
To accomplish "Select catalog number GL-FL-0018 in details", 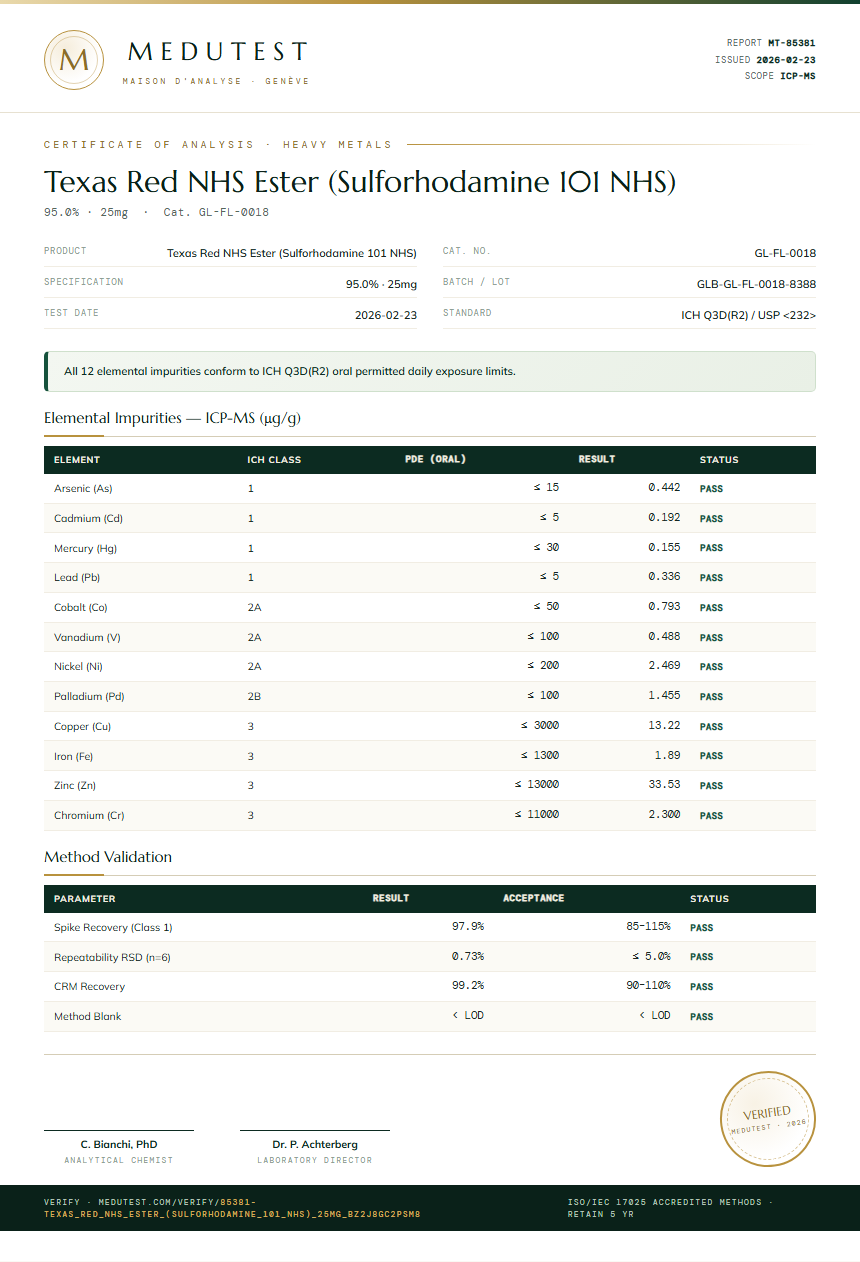I will [785, 253].
